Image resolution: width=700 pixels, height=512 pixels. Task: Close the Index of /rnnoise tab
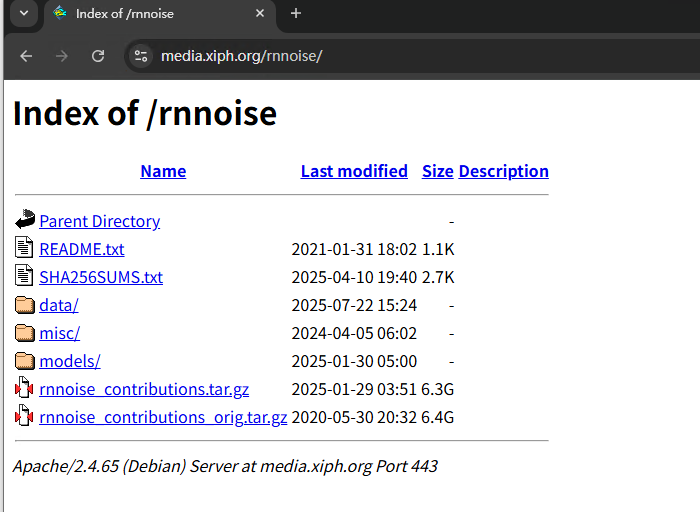(x=260, y=14)
